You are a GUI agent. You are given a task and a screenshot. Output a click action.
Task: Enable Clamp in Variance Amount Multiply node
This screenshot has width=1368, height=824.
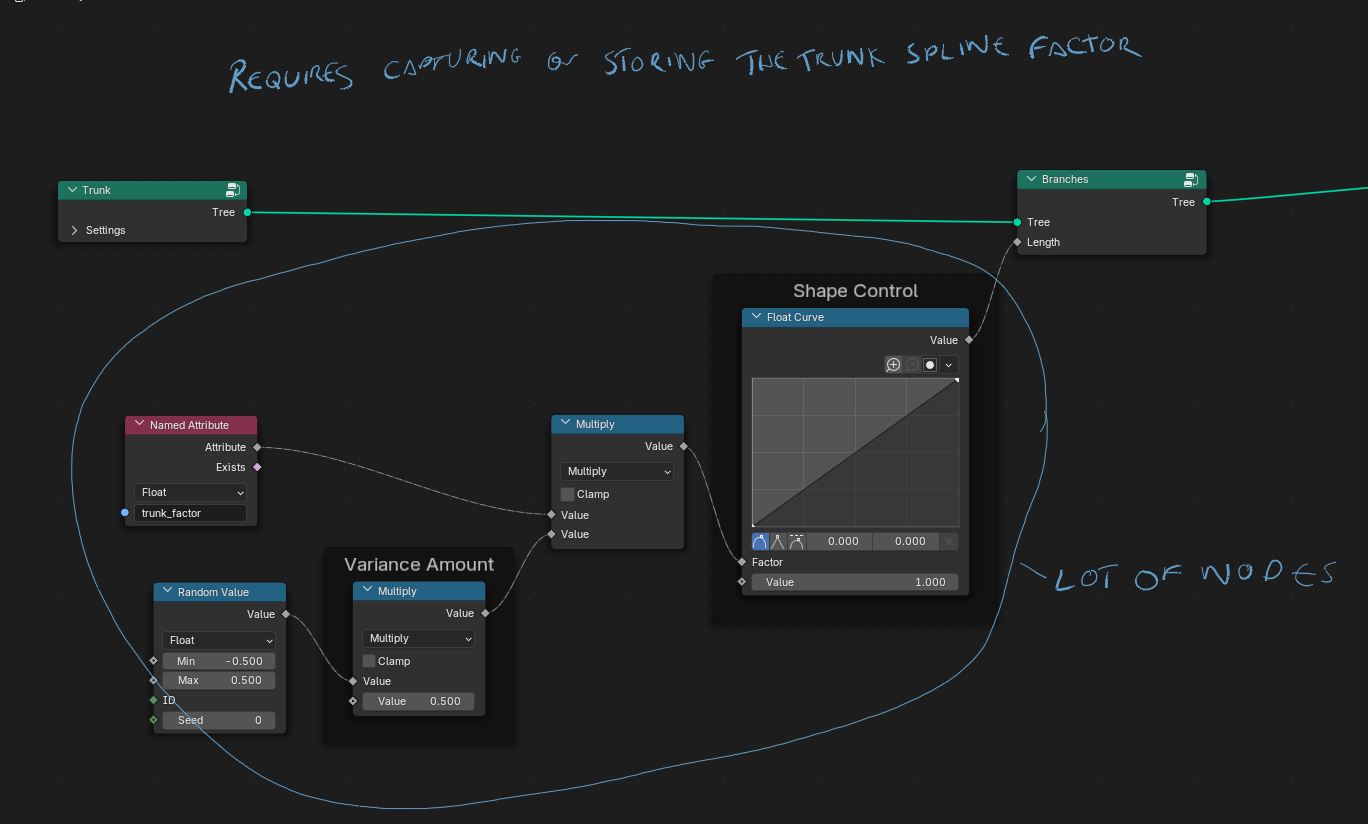click(x=369, y=661)
